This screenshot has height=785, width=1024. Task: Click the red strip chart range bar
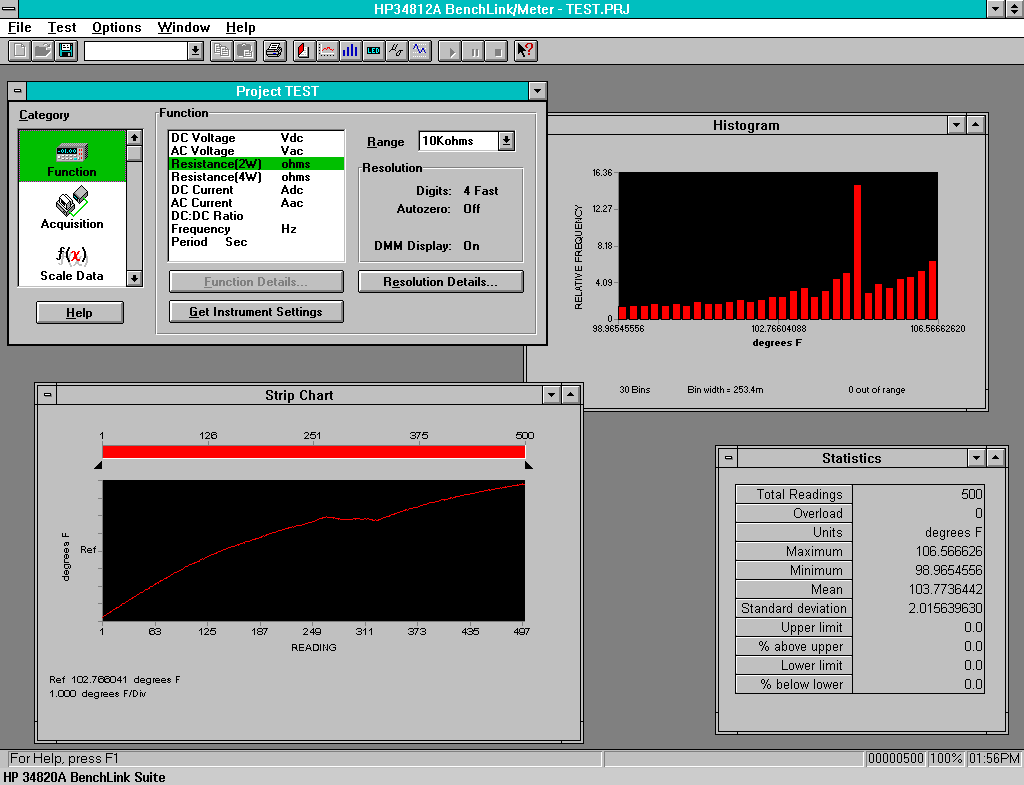pyautogui.click(x=313, y=452)
